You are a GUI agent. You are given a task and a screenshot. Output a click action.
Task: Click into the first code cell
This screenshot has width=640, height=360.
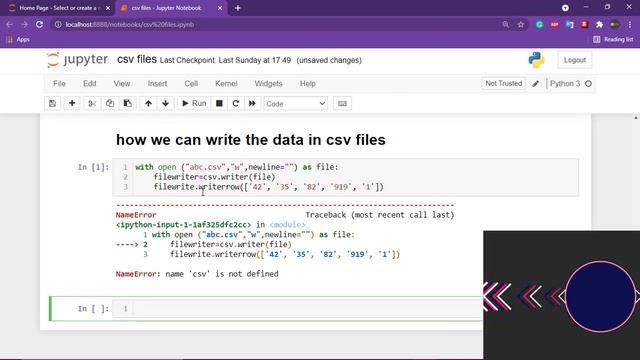(346, 177)
